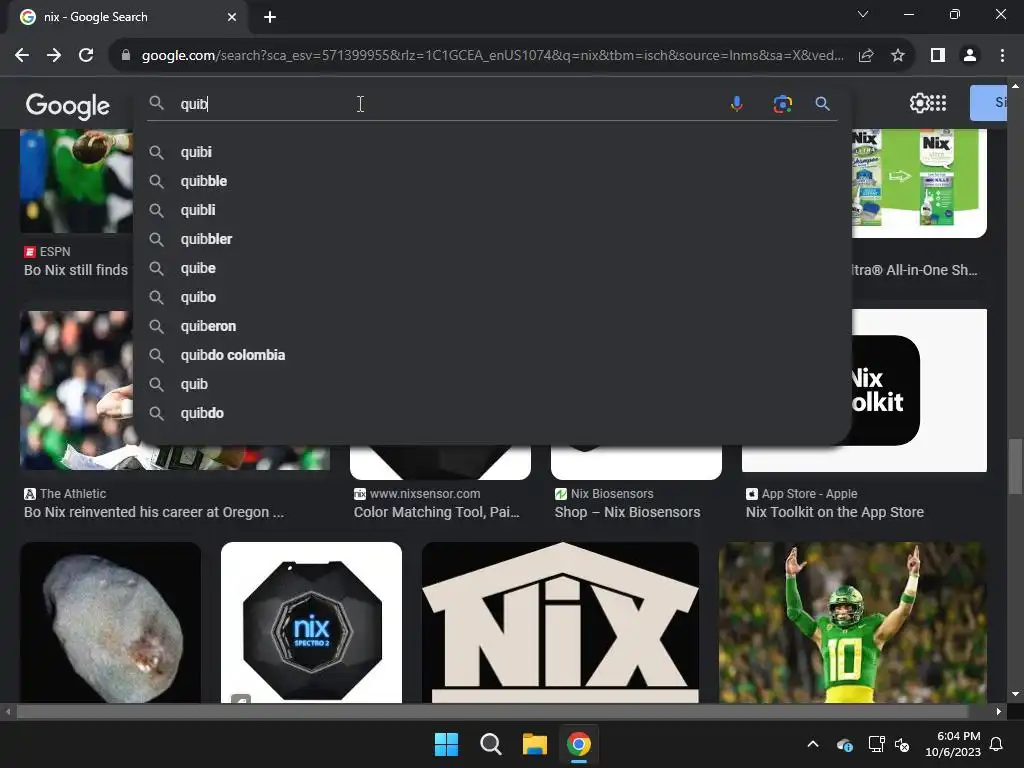Go to Google home via logo

coord(67,105)
